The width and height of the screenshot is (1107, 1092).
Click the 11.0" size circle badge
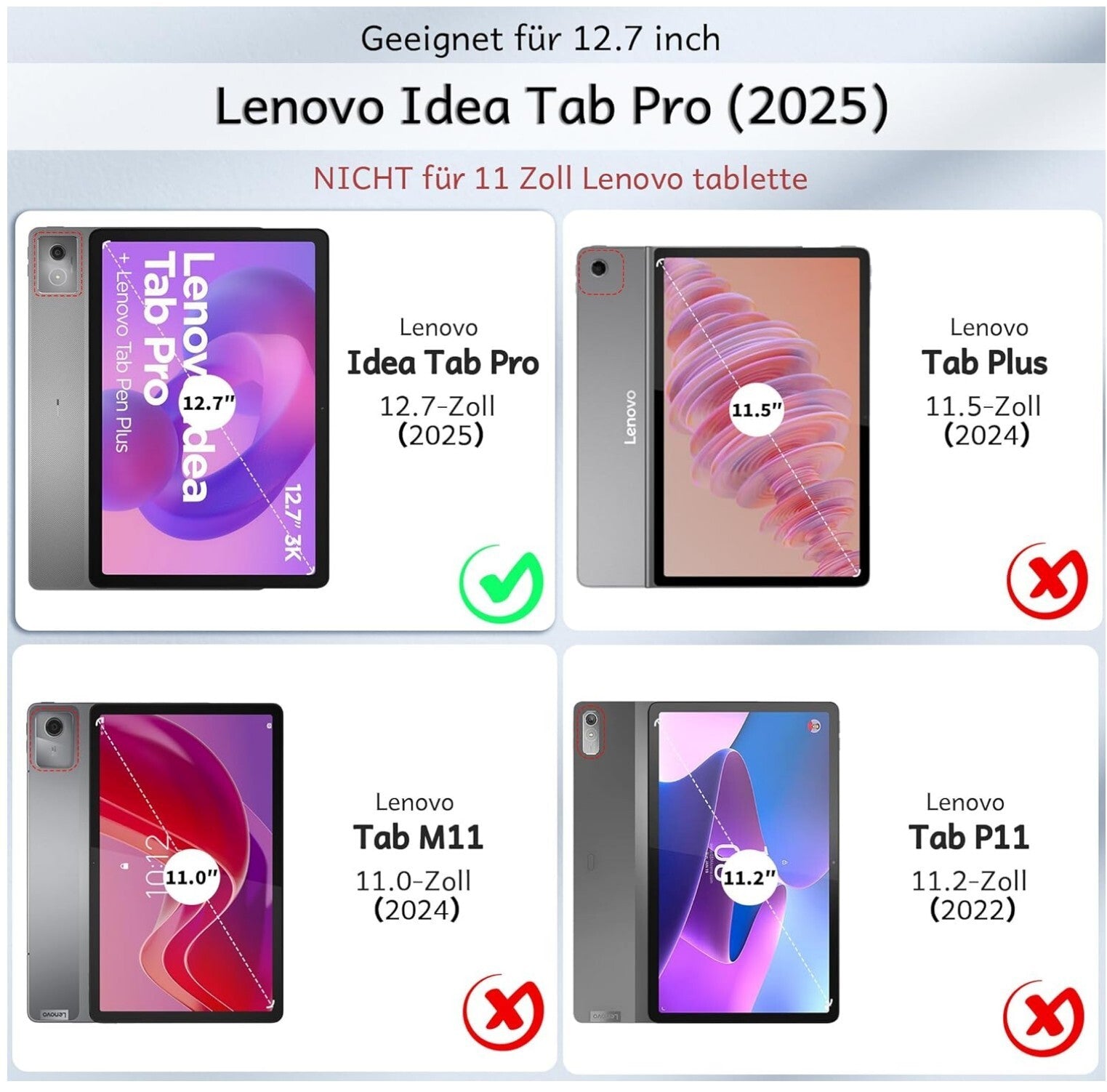coord(192,877)
